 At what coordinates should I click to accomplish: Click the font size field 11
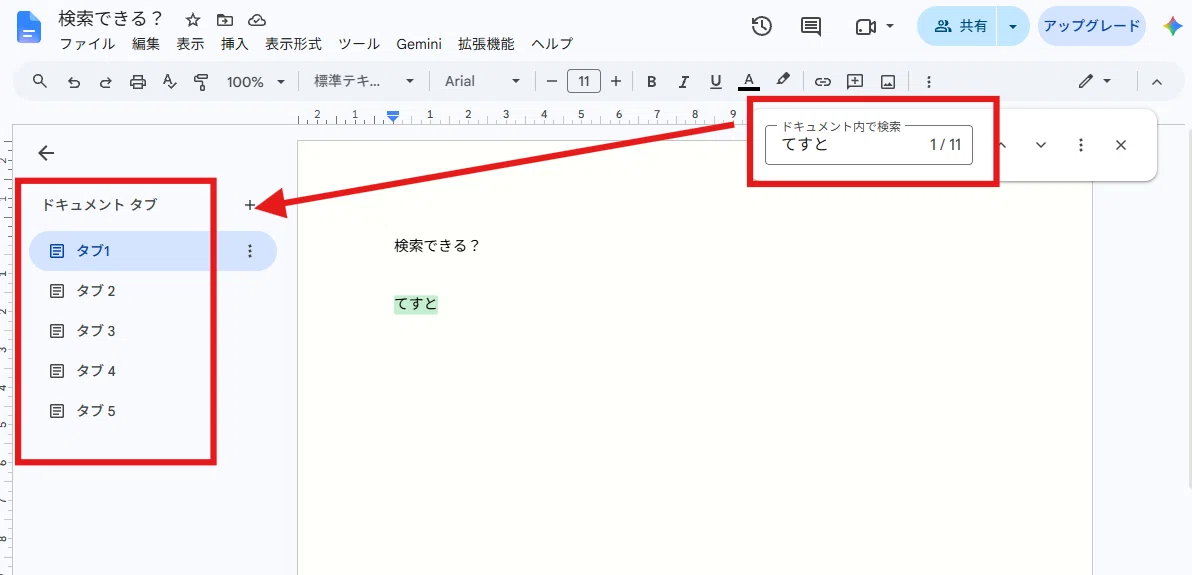[x=584, y=81]
